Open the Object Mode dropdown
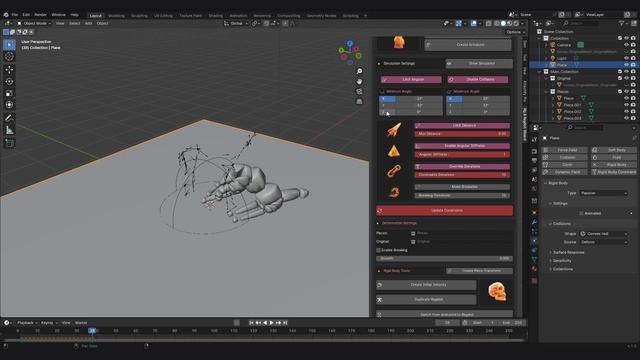The image size is (640, 360). tap(33, 23)
